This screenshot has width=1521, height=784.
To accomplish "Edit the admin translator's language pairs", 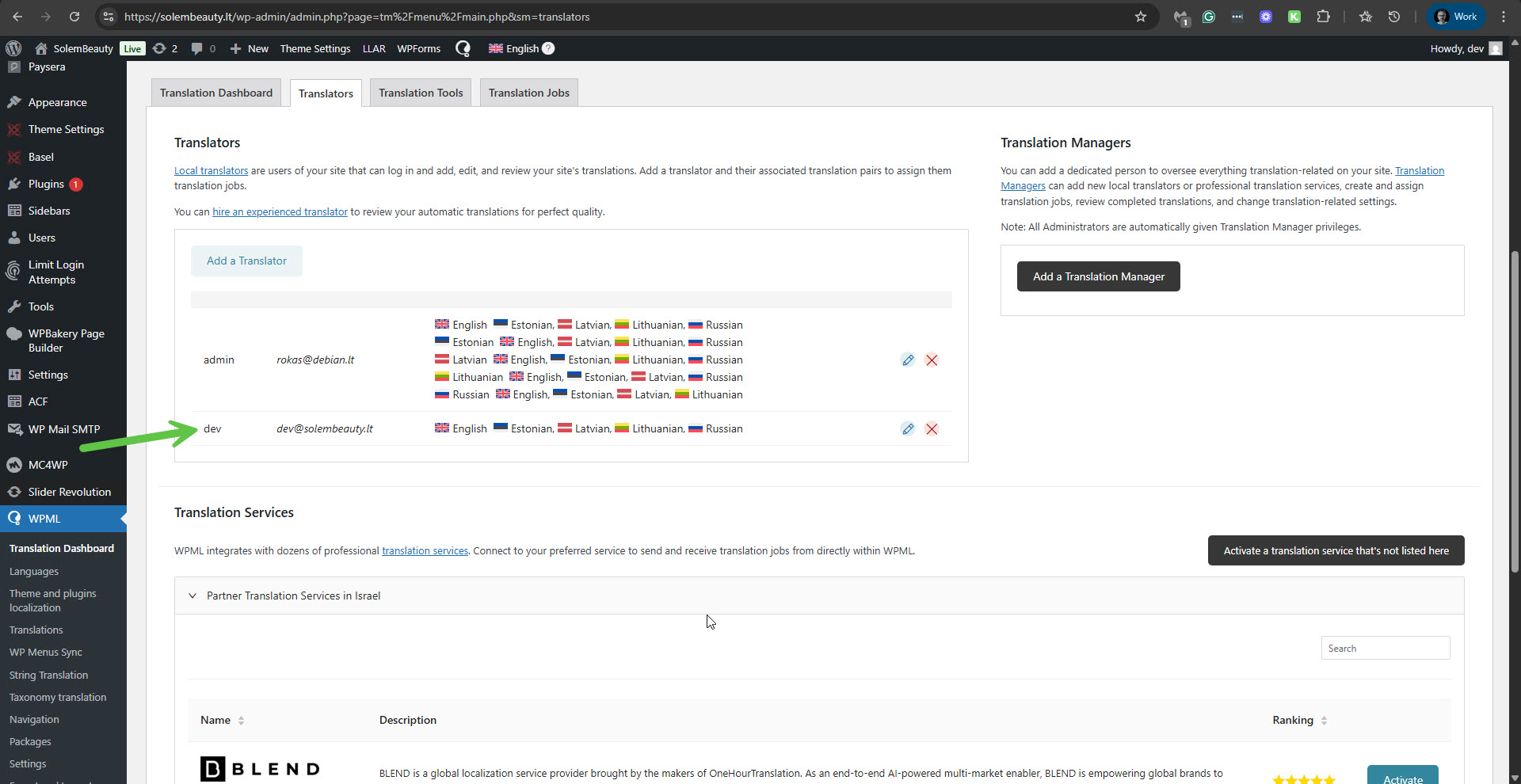I will 908,360.
